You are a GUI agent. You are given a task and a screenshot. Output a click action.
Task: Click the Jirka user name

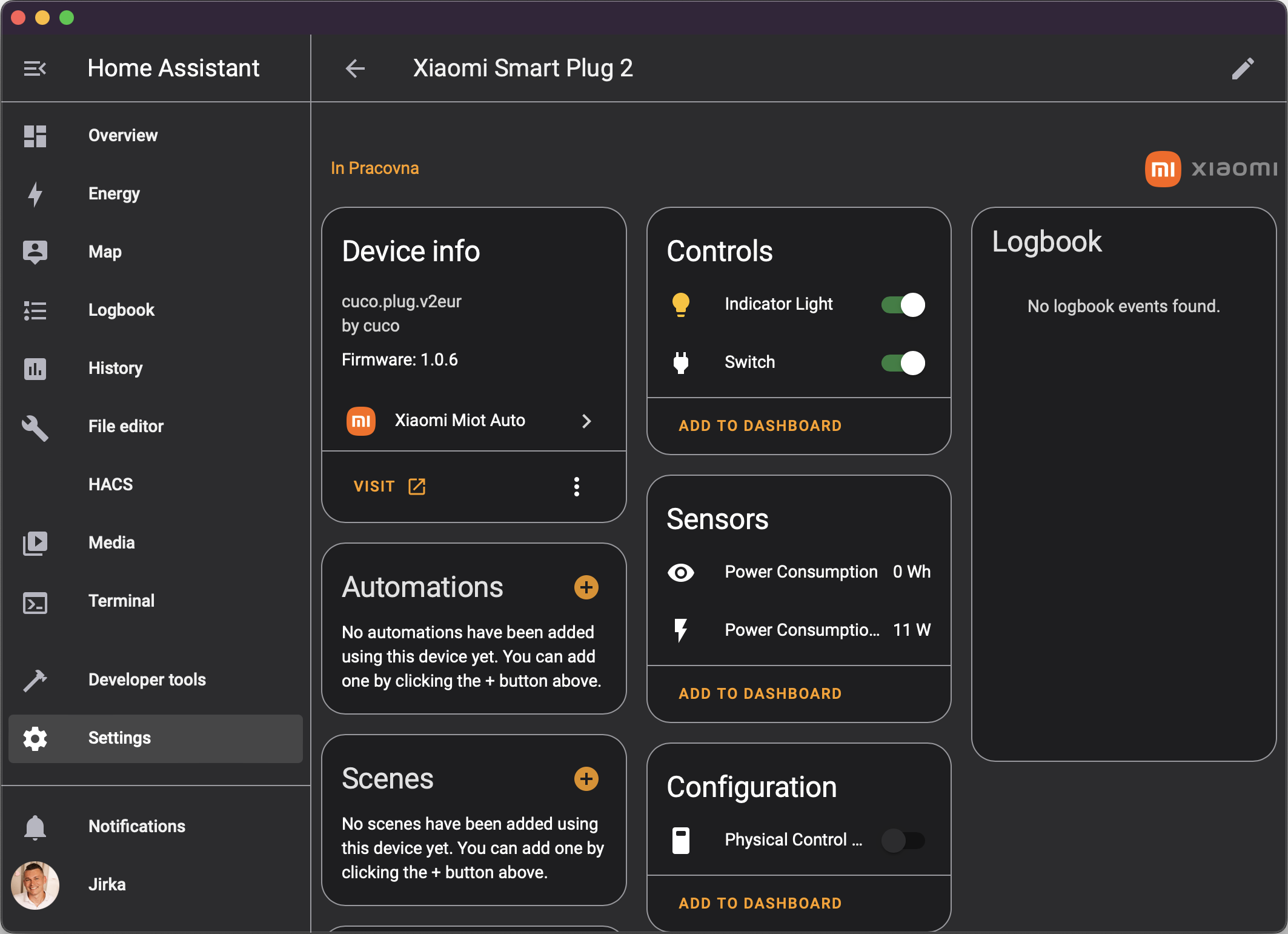107,885
